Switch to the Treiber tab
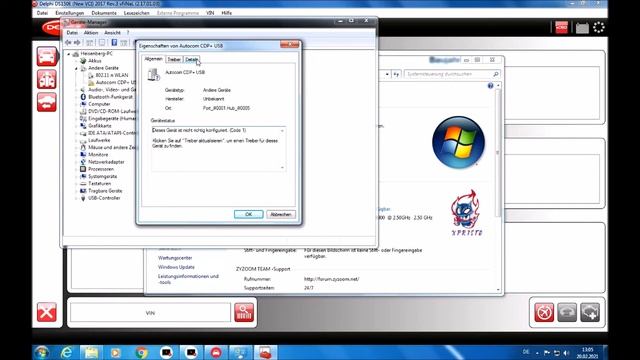 174,60
